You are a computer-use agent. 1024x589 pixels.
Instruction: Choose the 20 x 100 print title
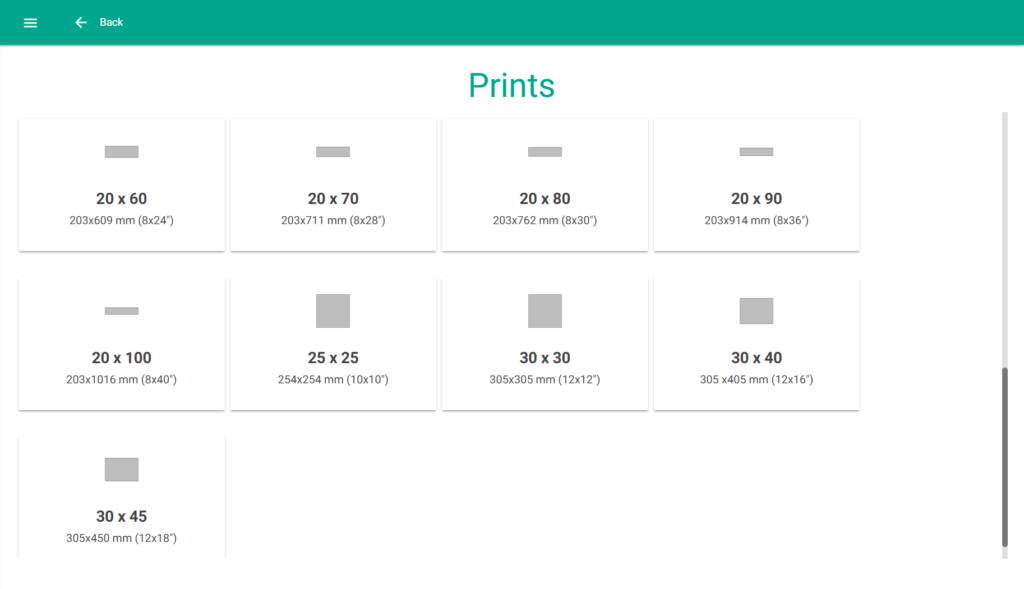[x=121, y=358]
